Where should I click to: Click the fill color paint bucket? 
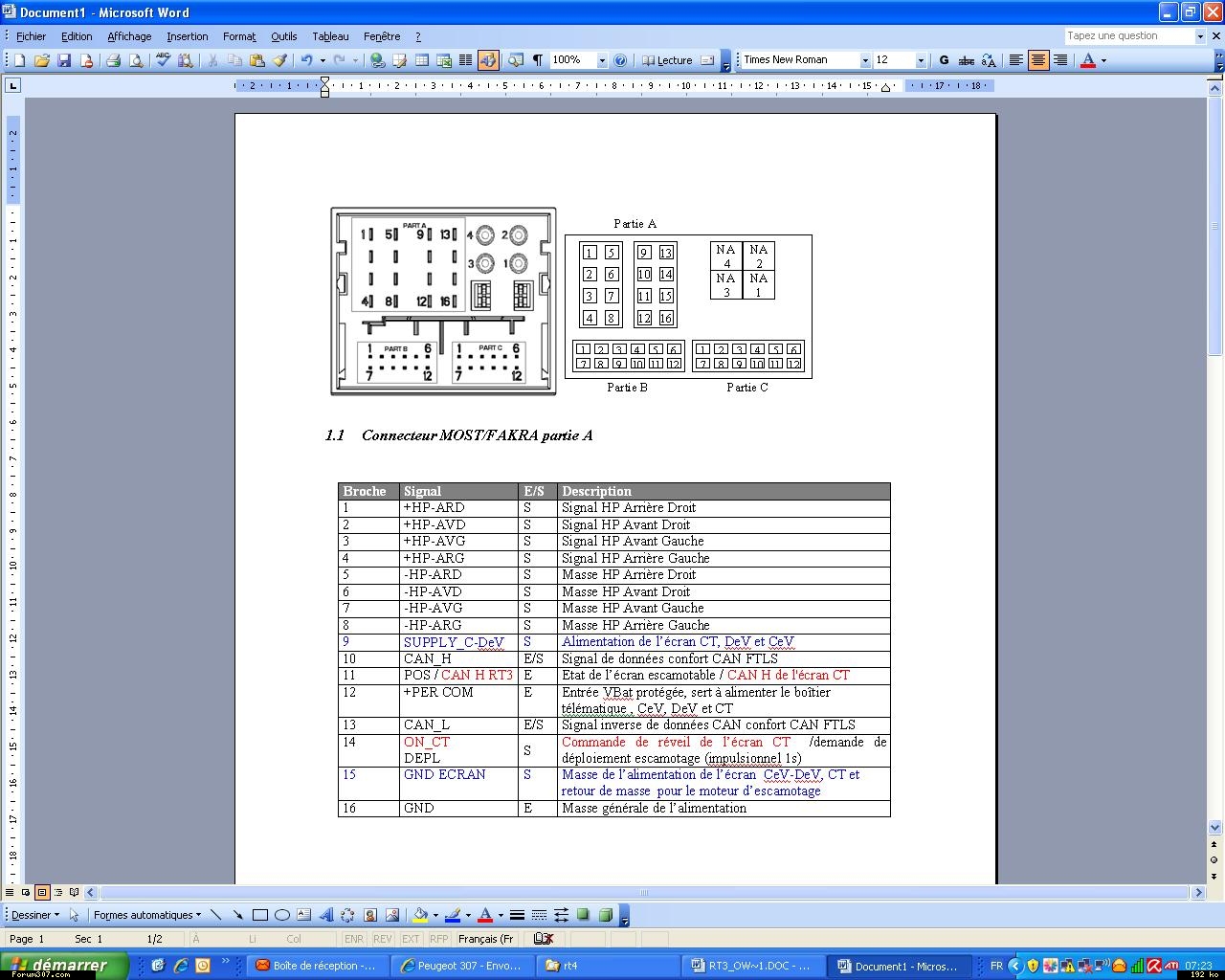[x=419, y=915]
